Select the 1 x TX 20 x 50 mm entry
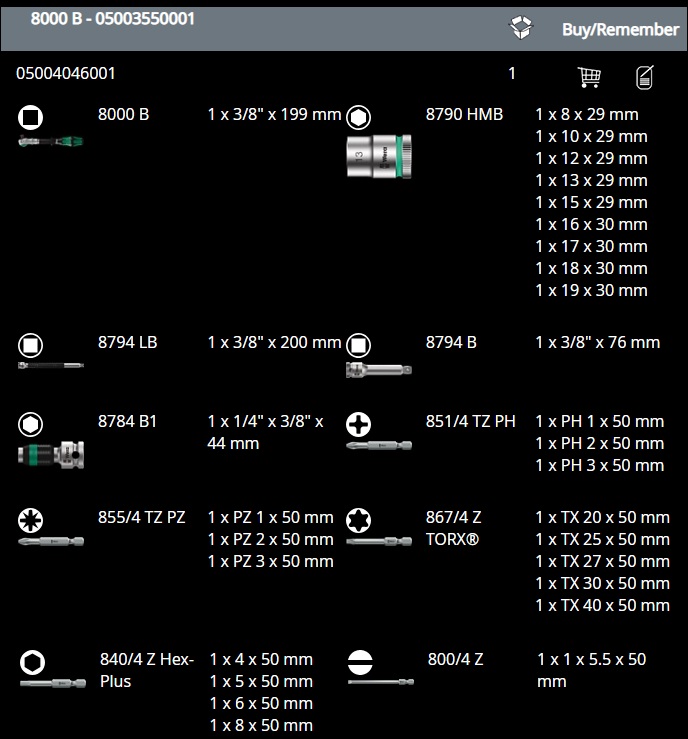Screen dimensions: 688x739 pos(603,517)
